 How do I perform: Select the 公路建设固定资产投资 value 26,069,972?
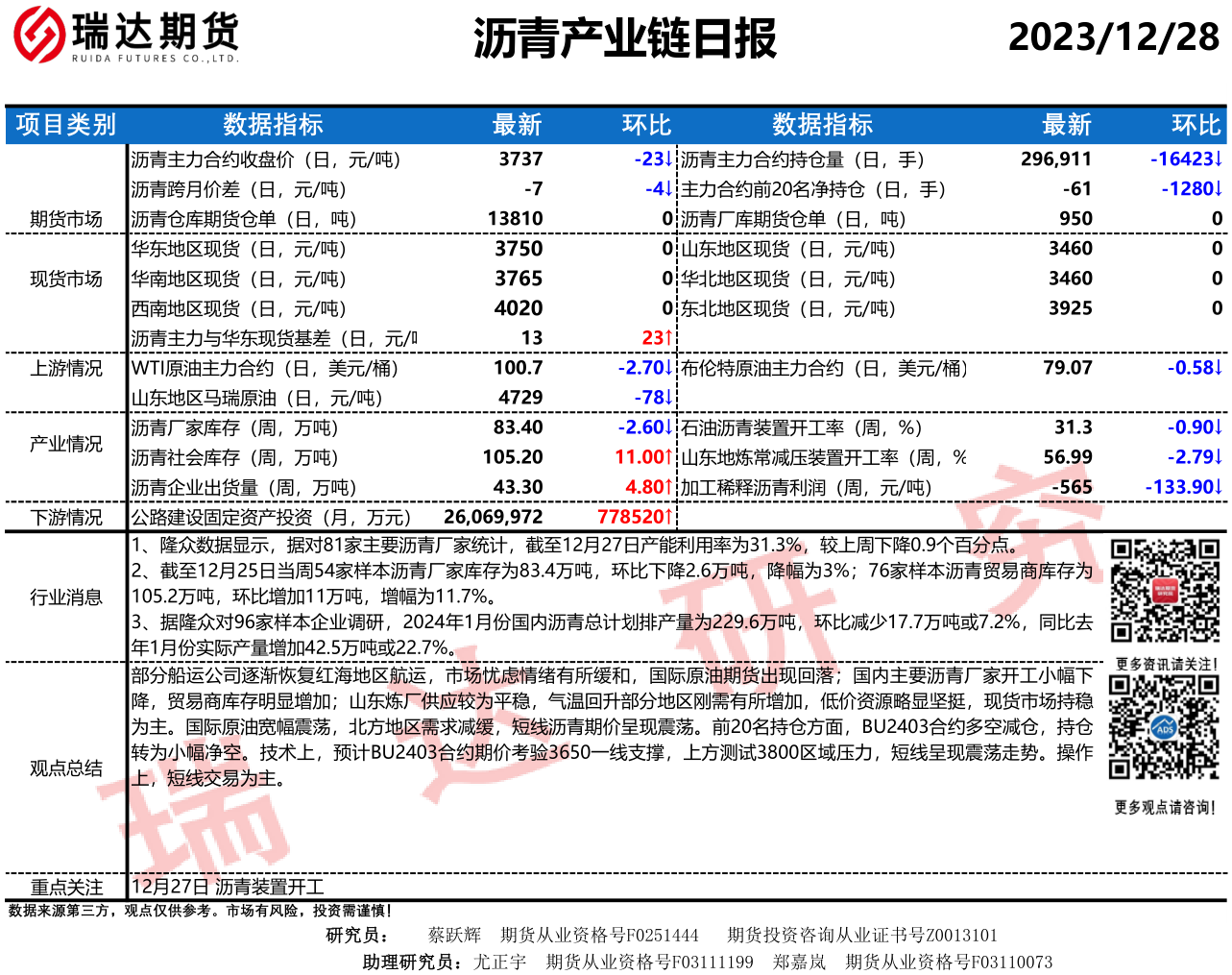(493, 517)
